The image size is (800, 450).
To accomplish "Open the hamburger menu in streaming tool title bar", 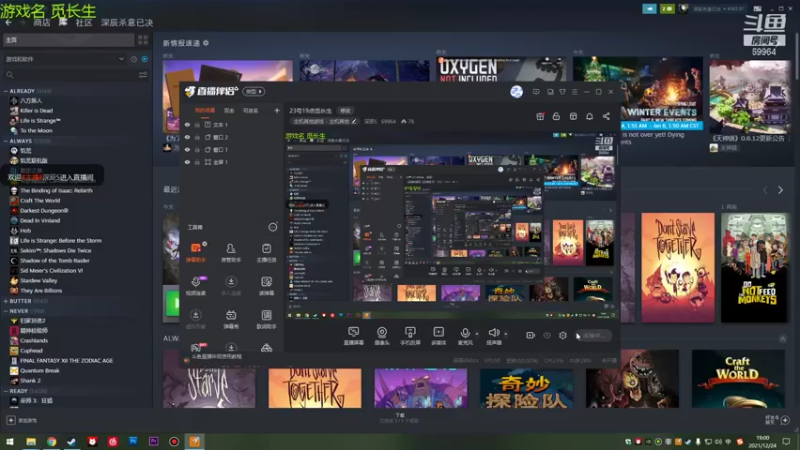I will pyautogui.click(x=574, y=92).
